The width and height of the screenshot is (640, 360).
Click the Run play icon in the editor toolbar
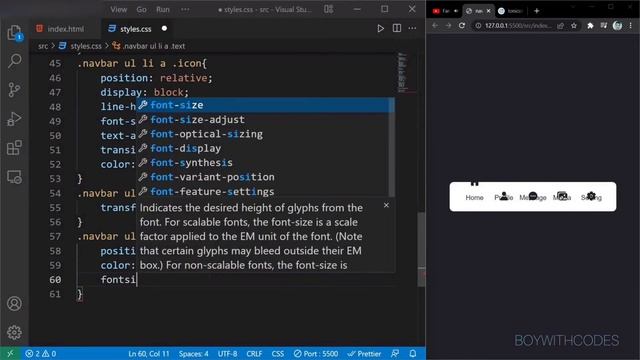[x=380, y=29]
